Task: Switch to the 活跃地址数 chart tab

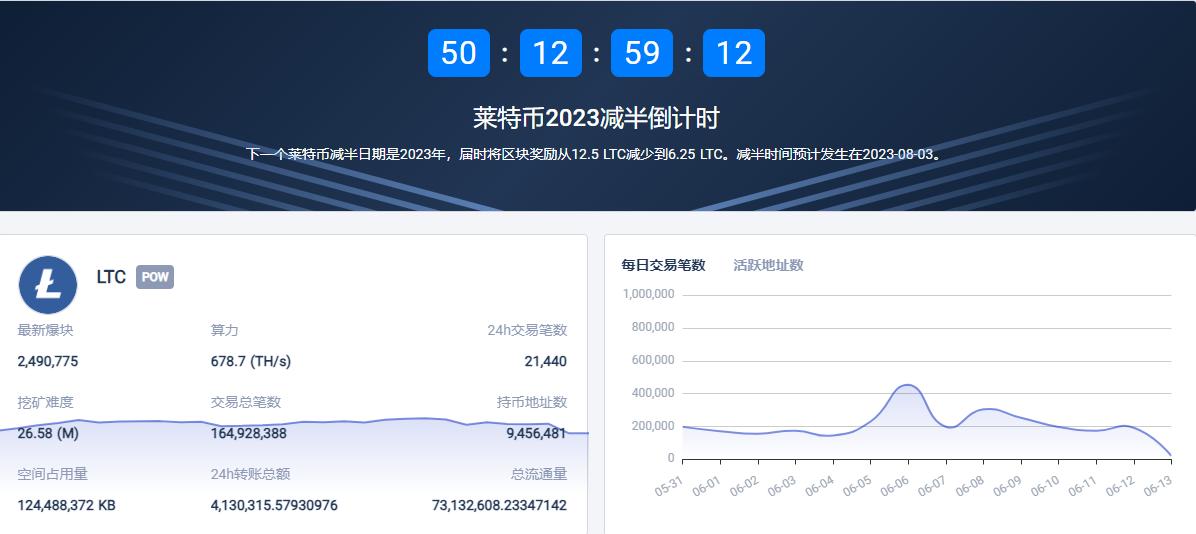Action: click(x=768, y=265)
